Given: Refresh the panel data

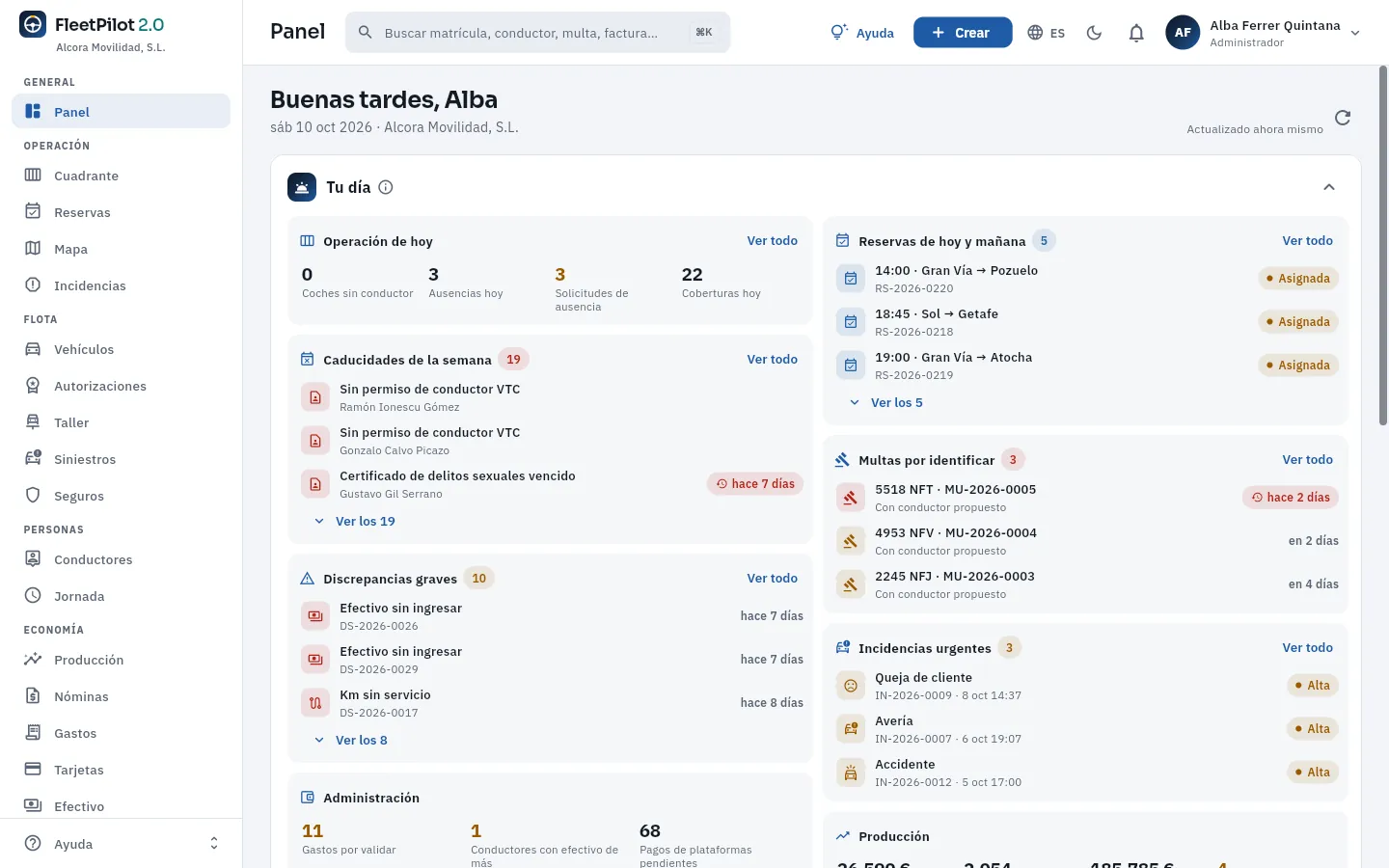Looking at the screenshot, I should click(1343, 118).
